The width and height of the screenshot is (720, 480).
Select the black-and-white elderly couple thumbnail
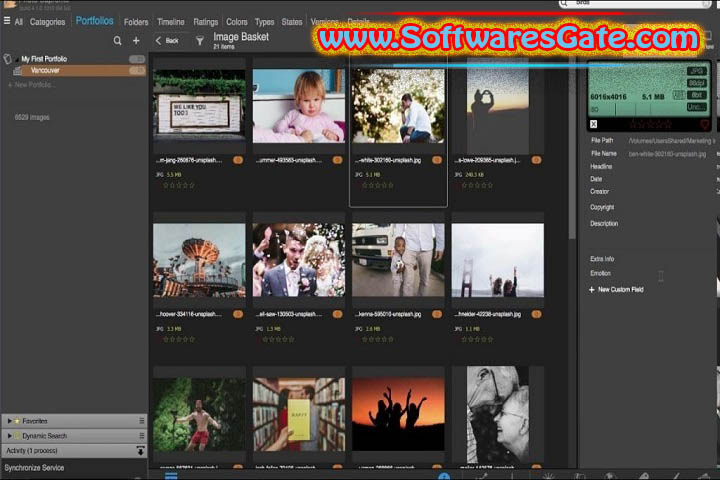coord(498,414)
